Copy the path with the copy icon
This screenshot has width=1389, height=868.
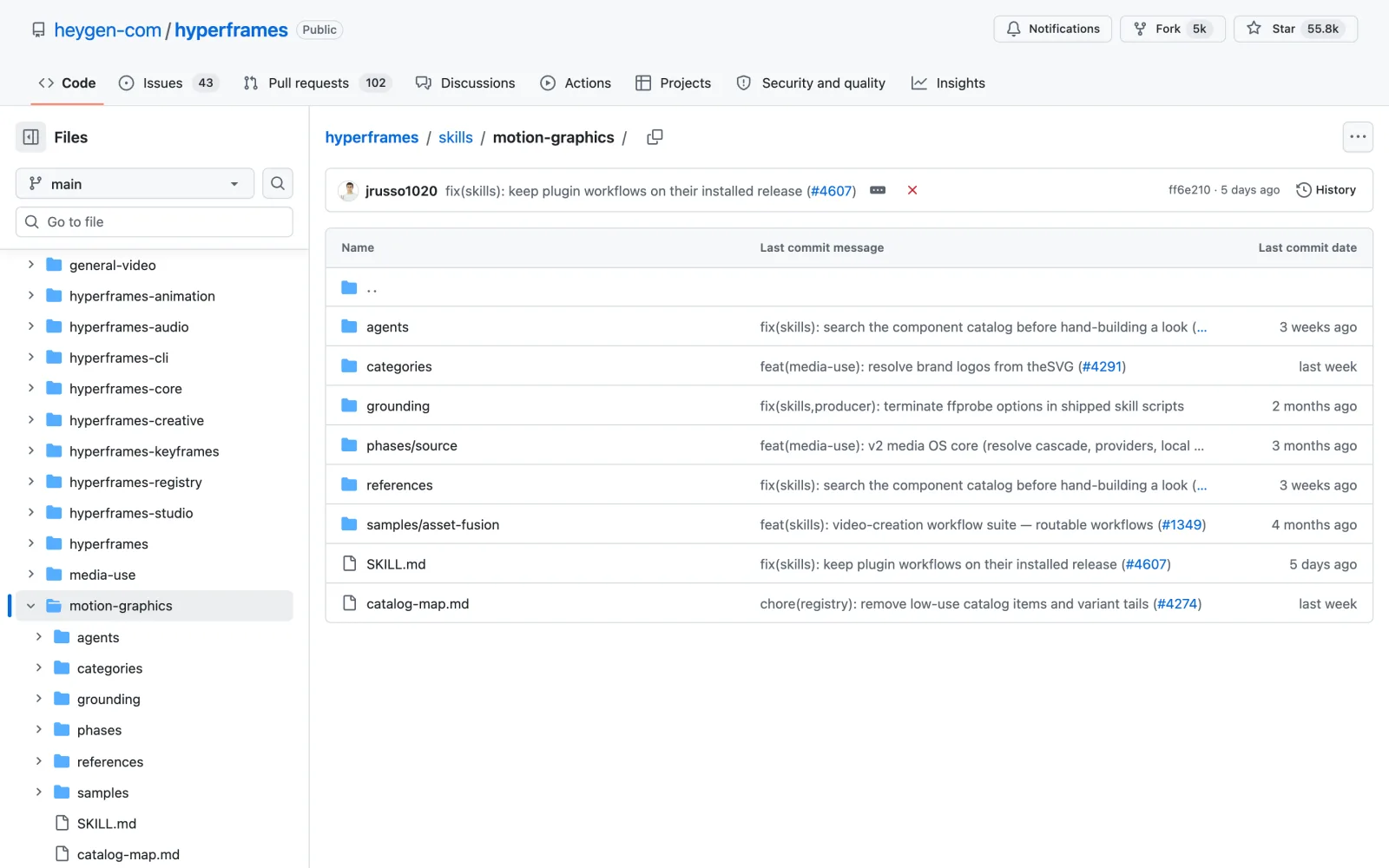click(655, 137)
